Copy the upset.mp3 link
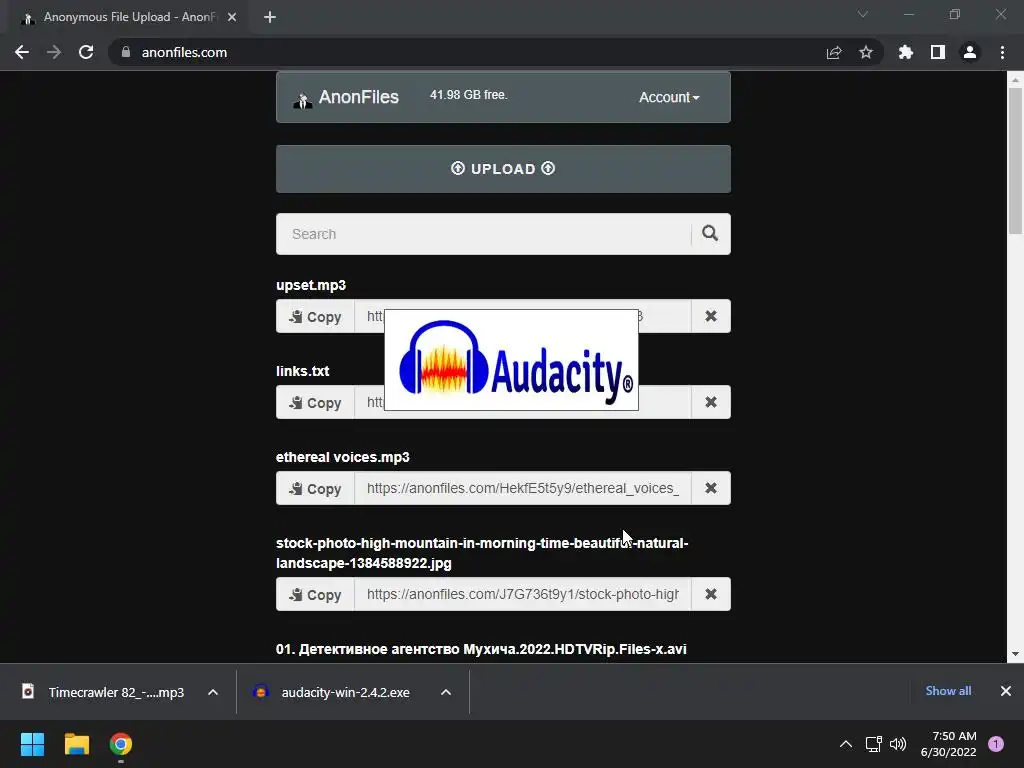Screen dimensions: 1024x768 coord(315,317)
